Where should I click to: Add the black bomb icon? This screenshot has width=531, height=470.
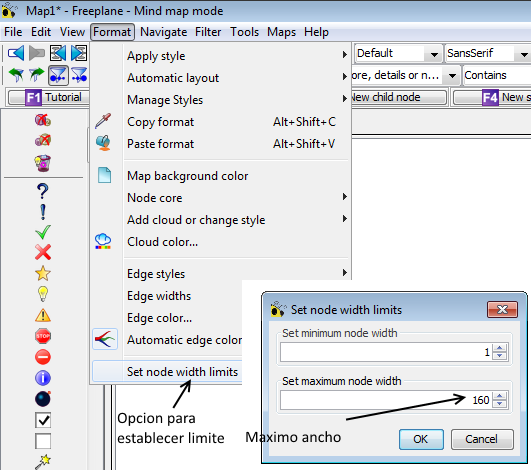pyautogui.click(x=43, y=399)
